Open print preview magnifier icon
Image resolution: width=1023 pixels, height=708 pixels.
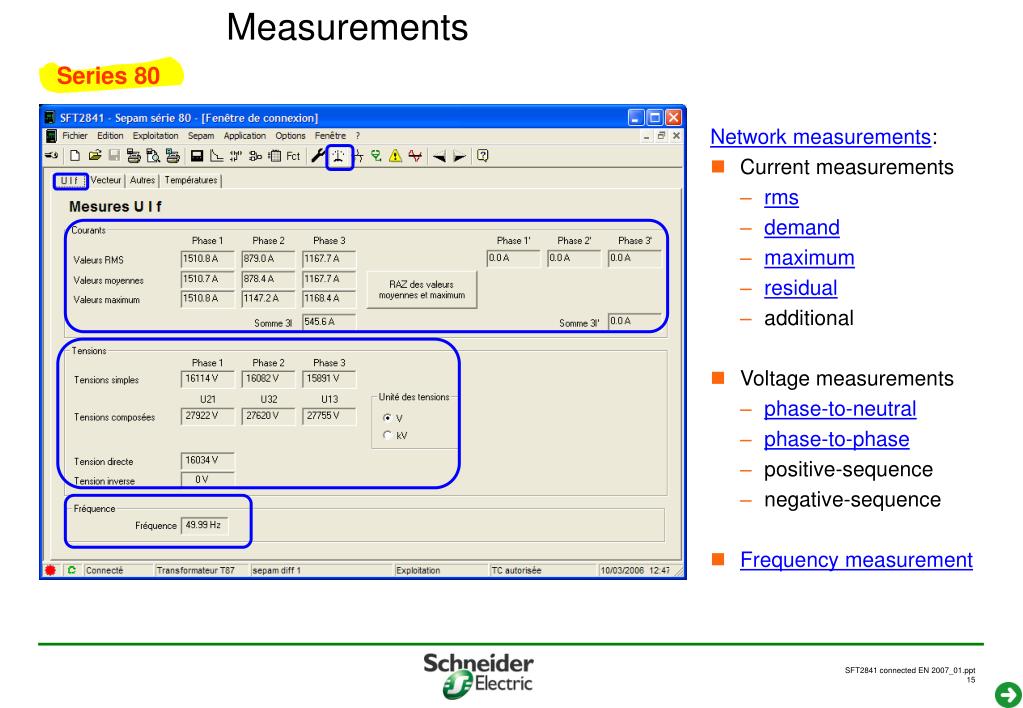(x=153, y=156)
